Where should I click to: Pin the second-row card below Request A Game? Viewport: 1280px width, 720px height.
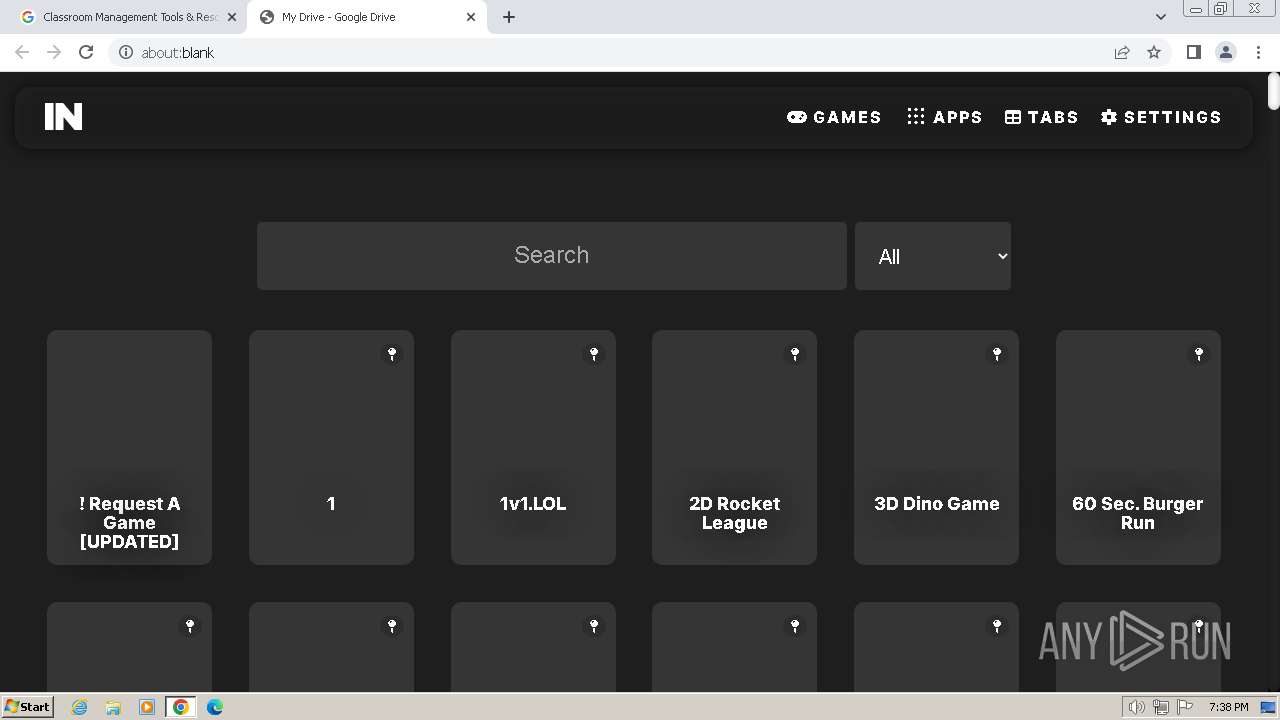(190, 626)
